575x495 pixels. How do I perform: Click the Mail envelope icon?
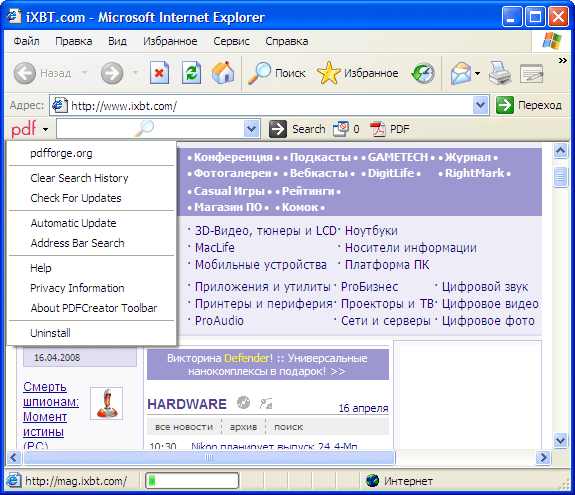click(x=461, y=73)
